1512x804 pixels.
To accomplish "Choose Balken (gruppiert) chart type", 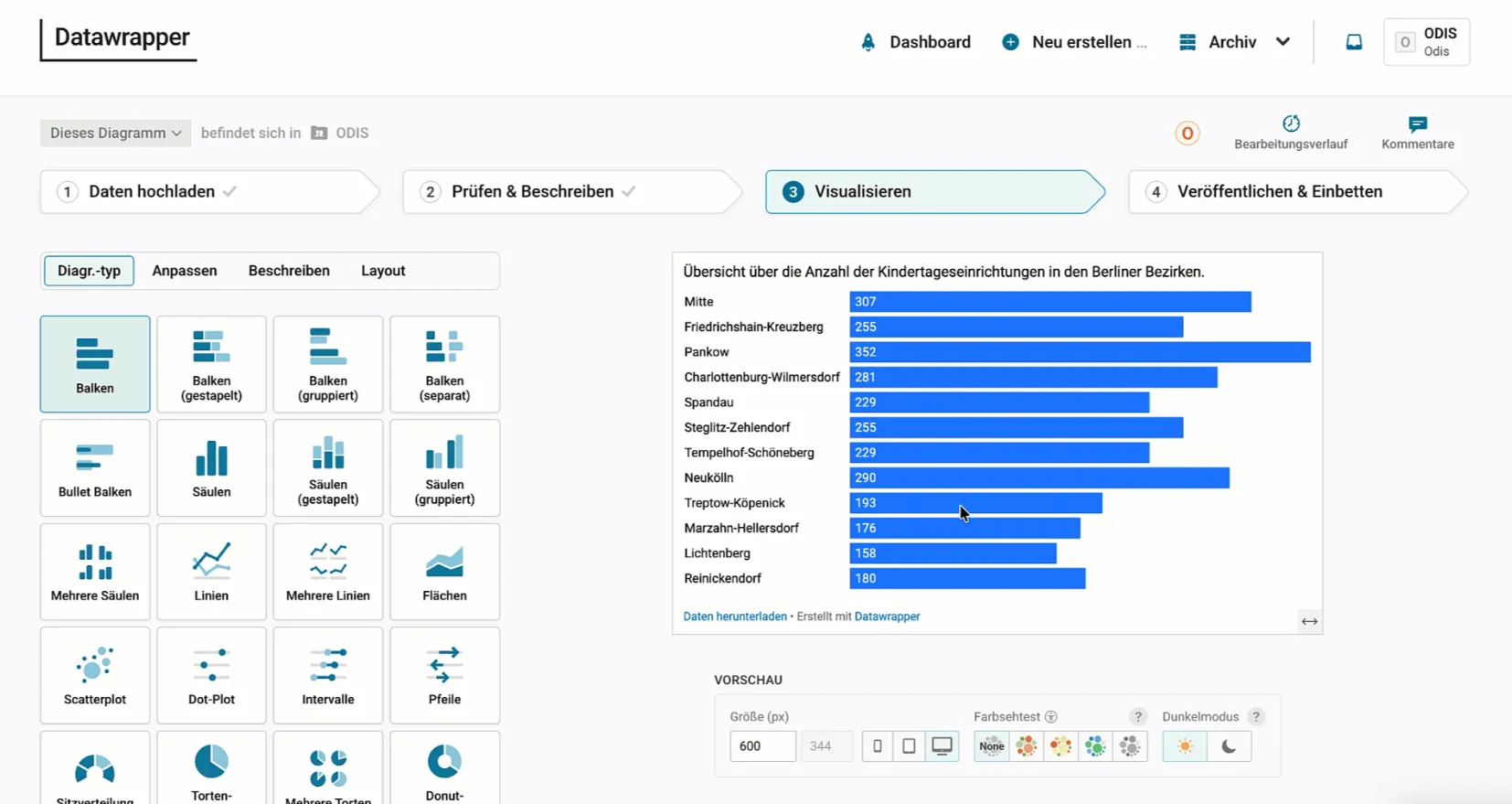I will [328, 364].
